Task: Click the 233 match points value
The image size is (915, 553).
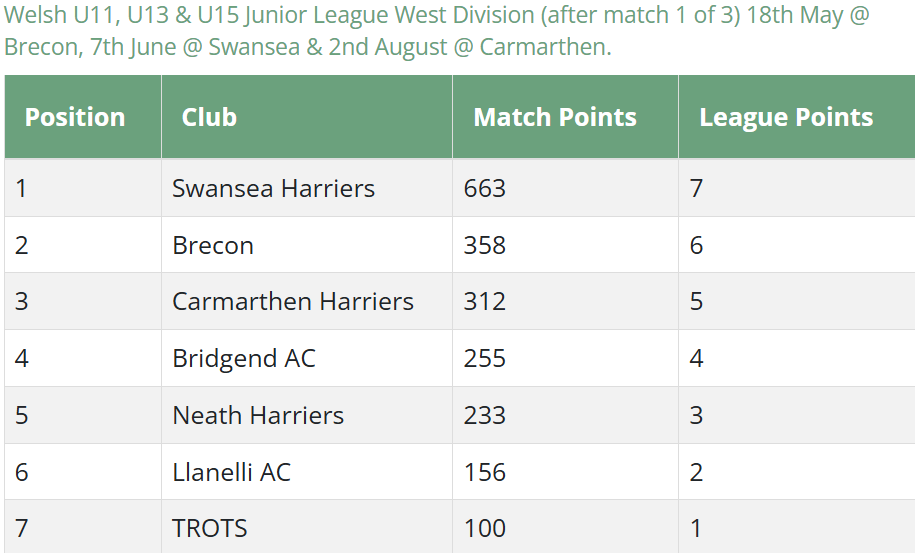Action: click(485, 415)
